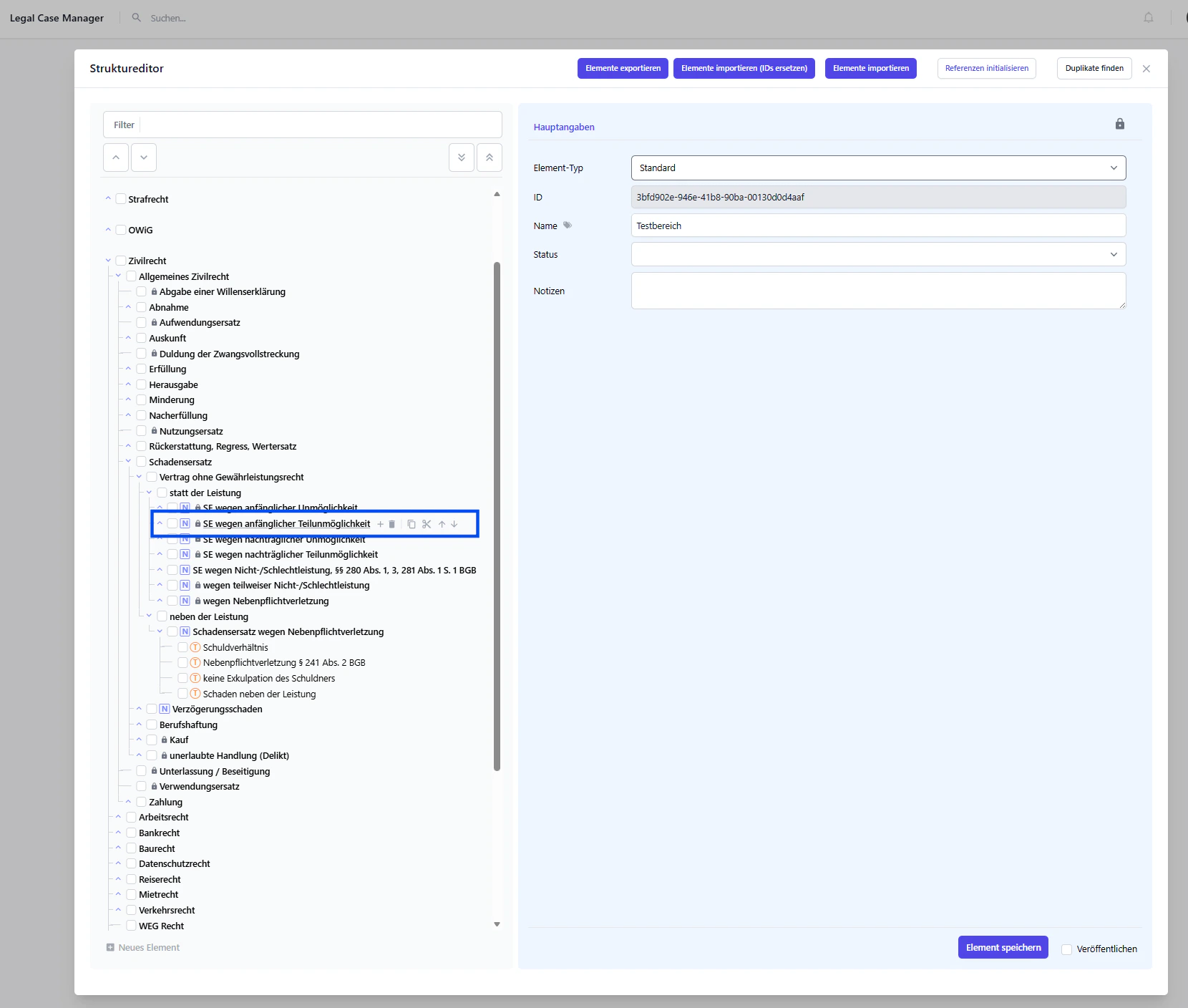Click lock icon beside Nutzungsersatz

point(154,430)
